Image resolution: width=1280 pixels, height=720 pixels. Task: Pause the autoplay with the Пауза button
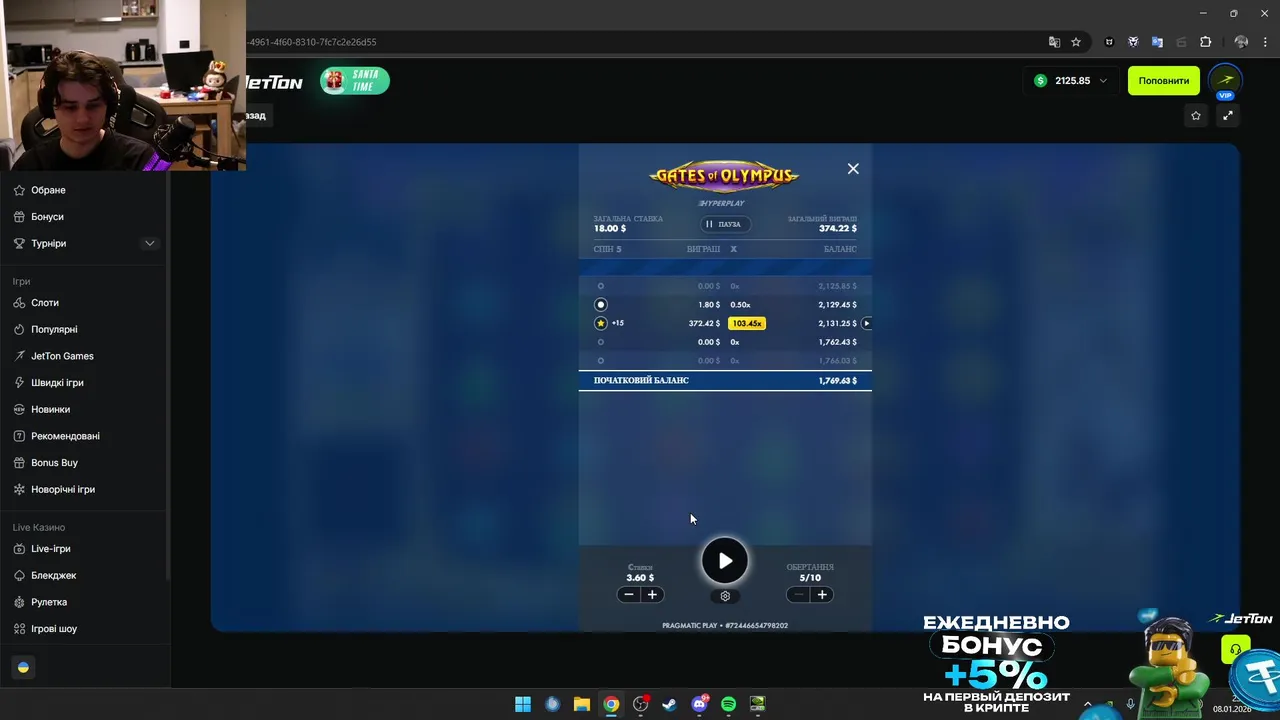coord(724,224)
